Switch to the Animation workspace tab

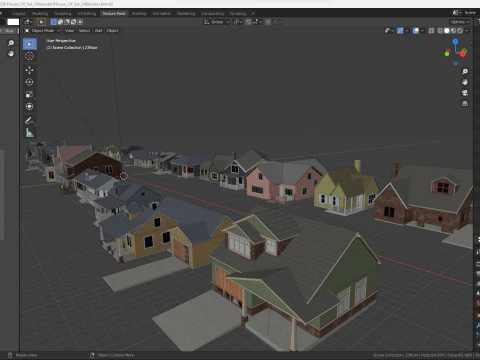click(x=162, y=14)
